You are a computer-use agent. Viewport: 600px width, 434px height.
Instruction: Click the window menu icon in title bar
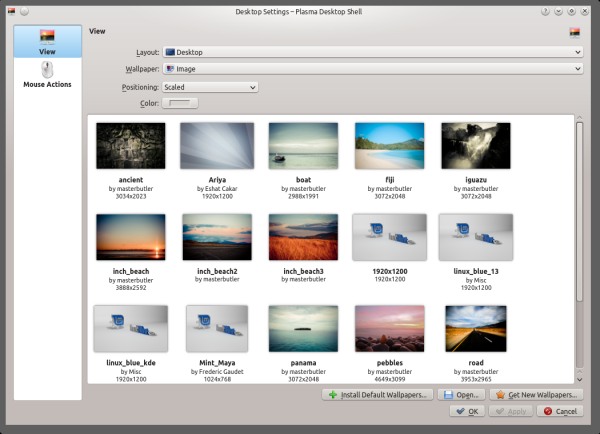coord(9,11)
